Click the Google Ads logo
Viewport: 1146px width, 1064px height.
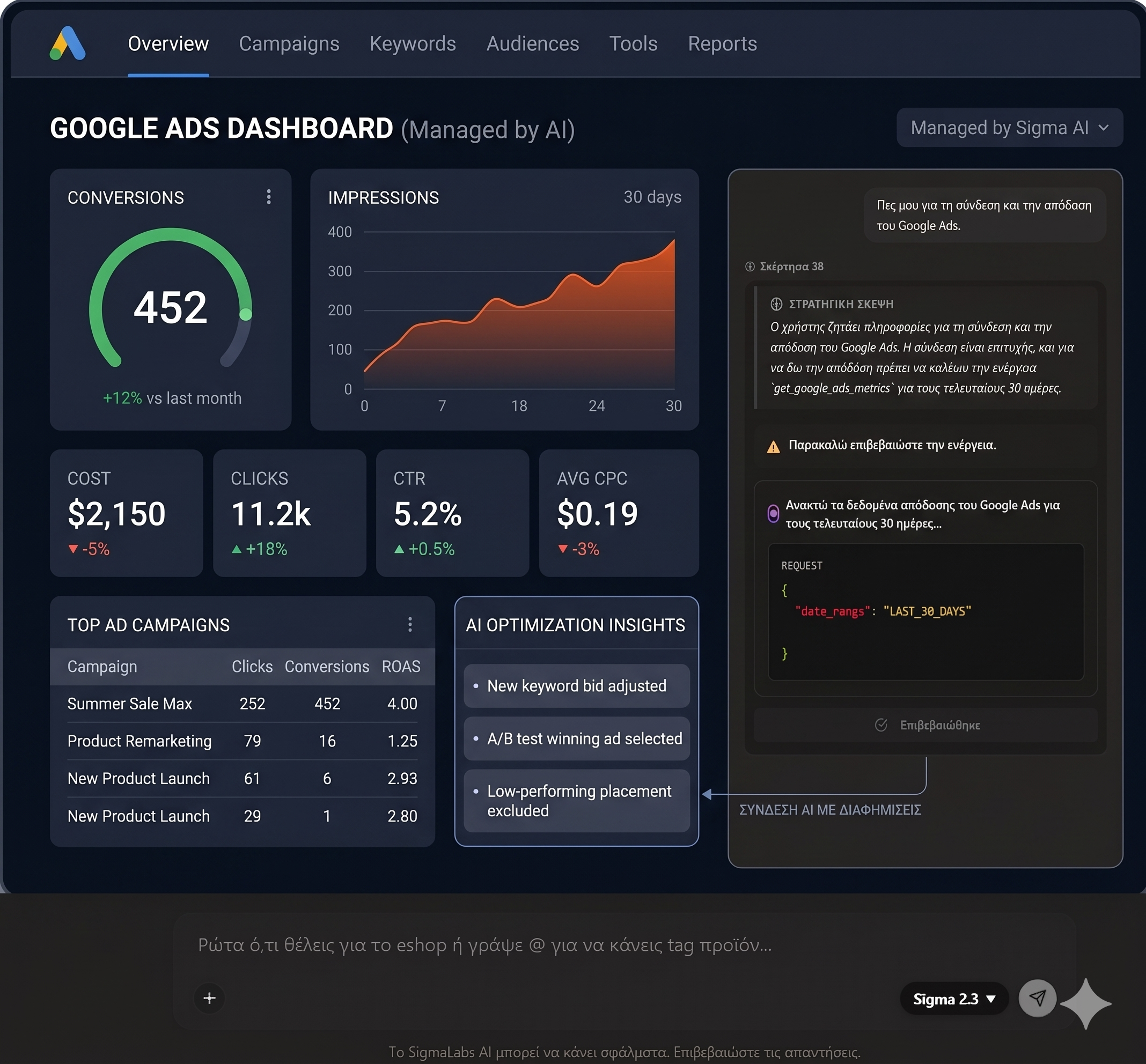68,44
